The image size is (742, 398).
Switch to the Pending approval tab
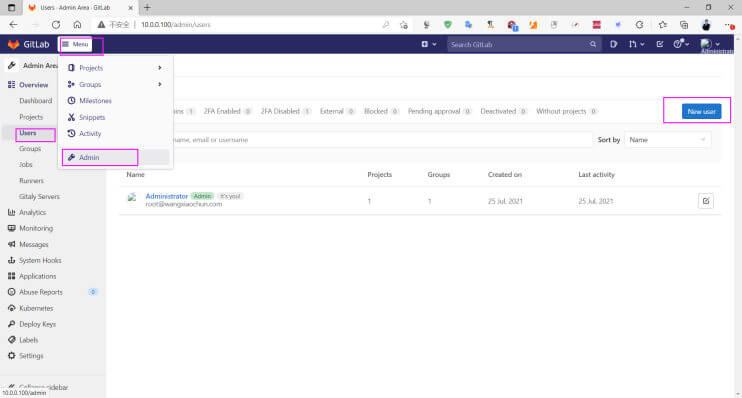point(440,111)
